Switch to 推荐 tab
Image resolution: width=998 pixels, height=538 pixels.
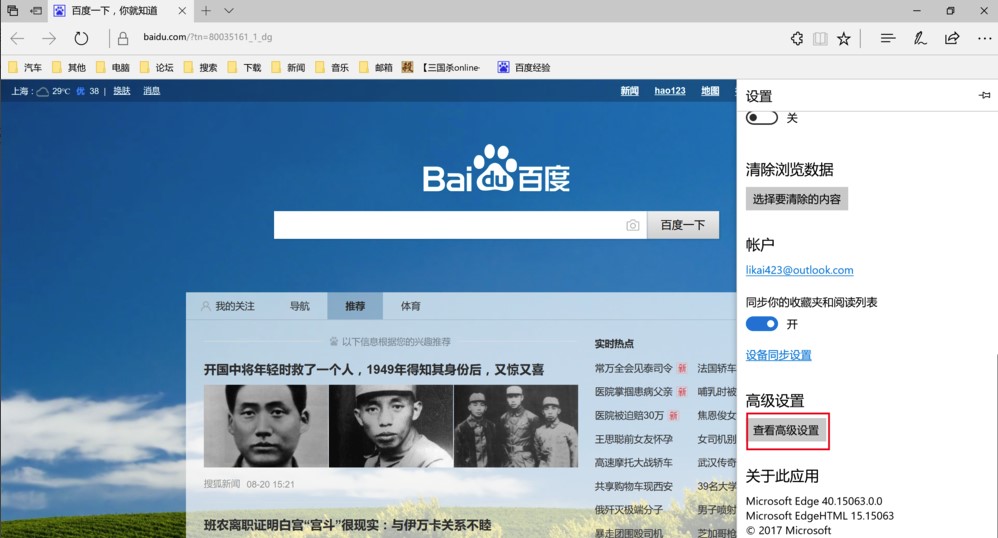click(x=355, y=306)
